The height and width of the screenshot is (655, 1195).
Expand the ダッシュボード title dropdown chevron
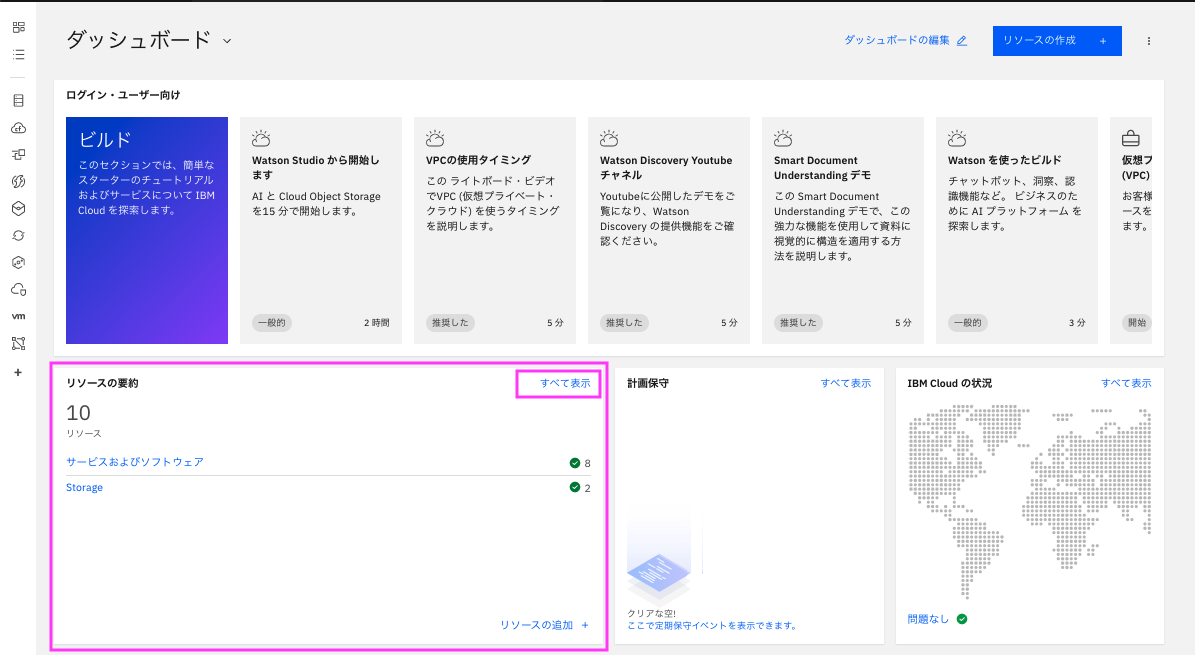pyautogui.click(x=226, y=41)
